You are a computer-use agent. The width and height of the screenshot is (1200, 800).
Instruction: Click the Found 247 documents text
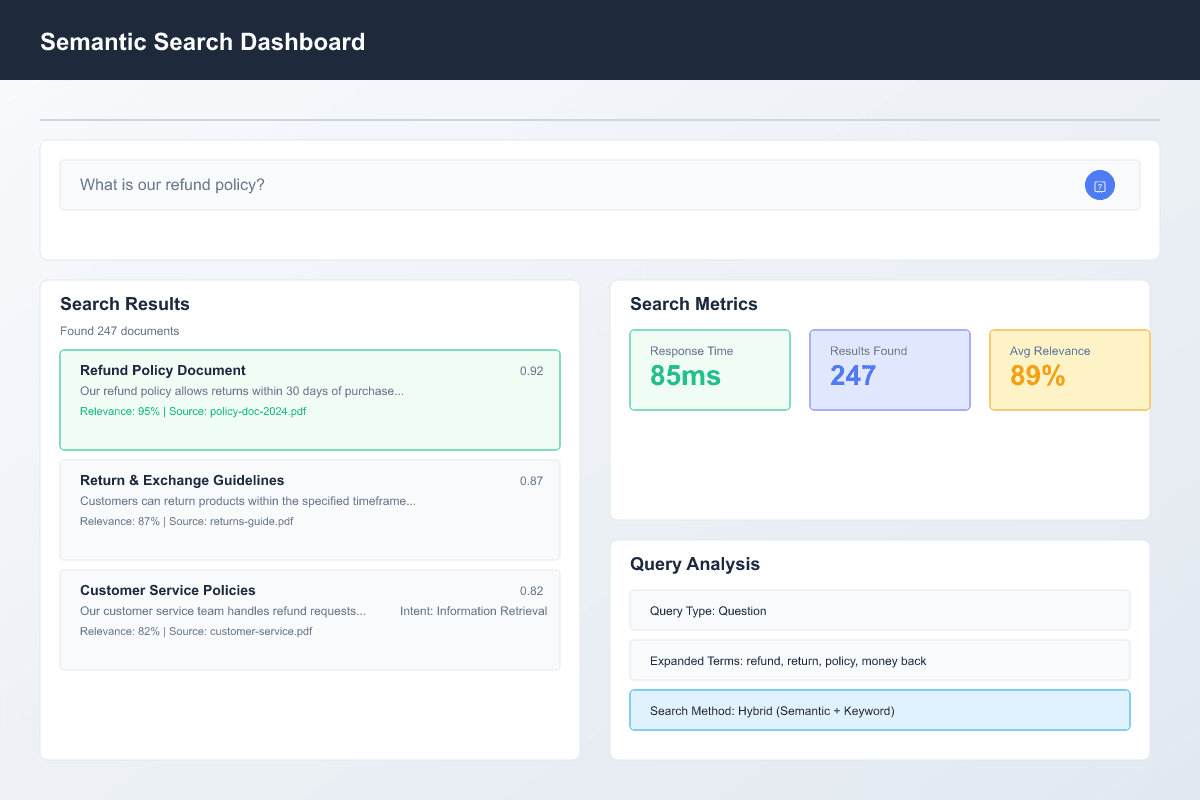120,331
